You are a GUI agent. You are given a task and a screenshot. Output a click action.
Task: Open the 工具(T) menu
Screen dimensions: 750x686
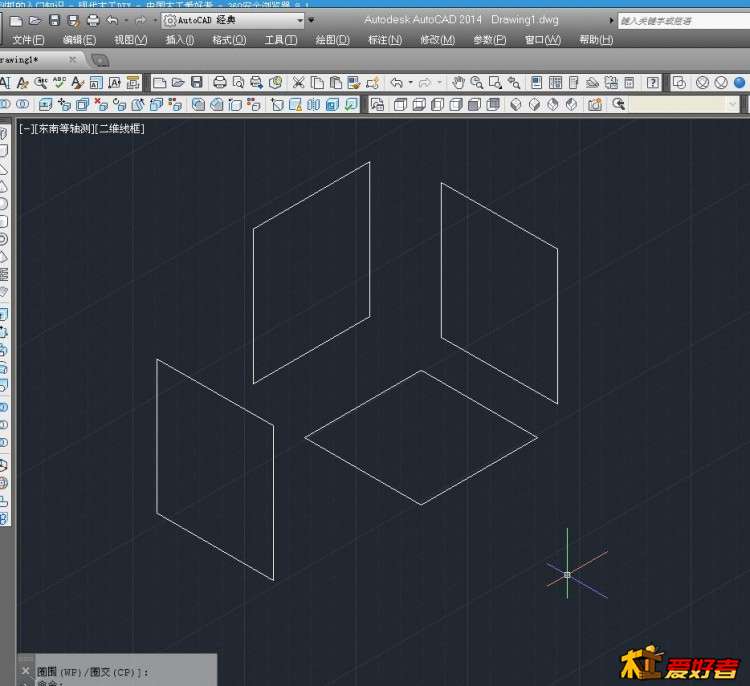click(x=281, y=40)
